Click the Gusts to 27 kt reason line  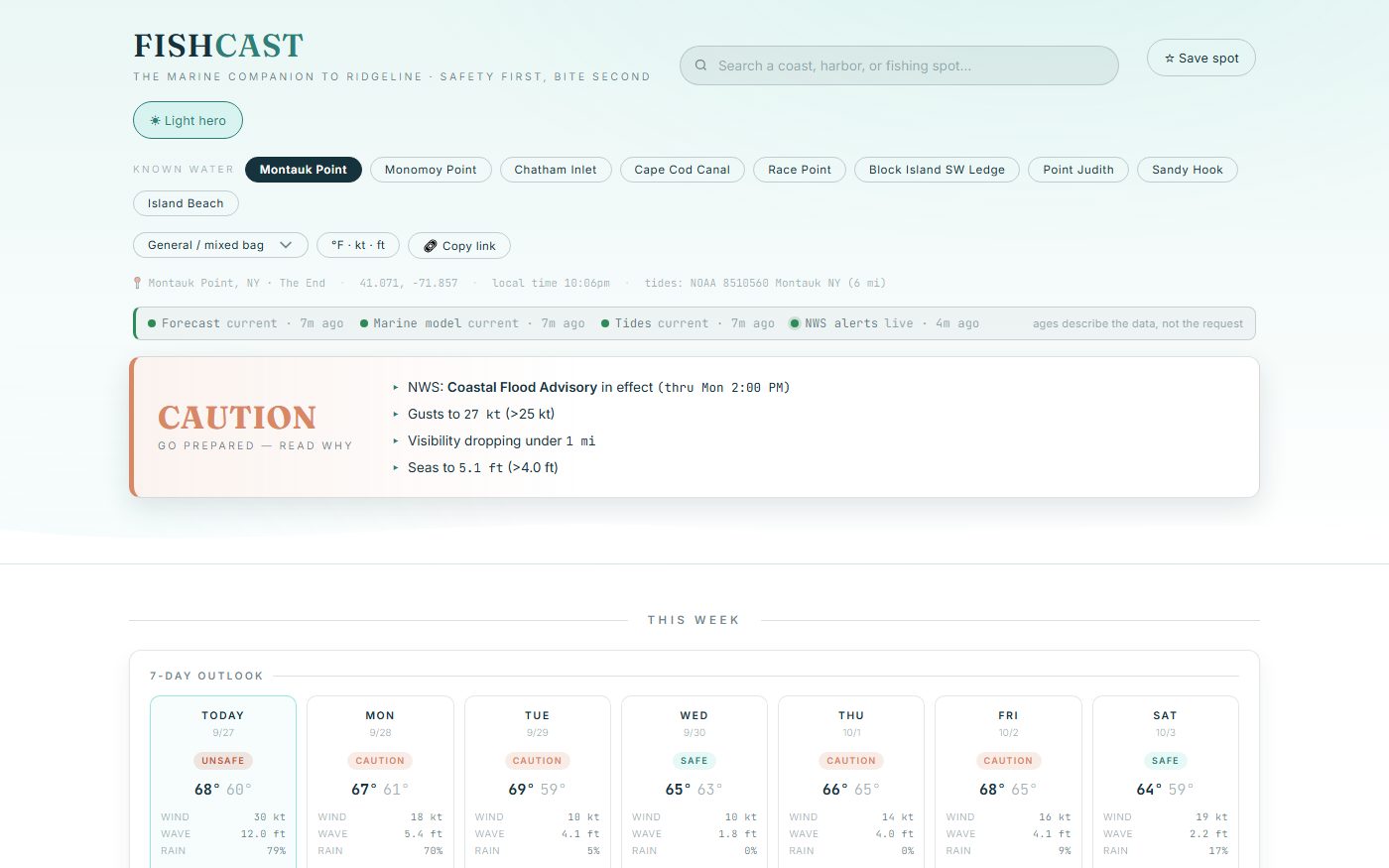(480, 414)
